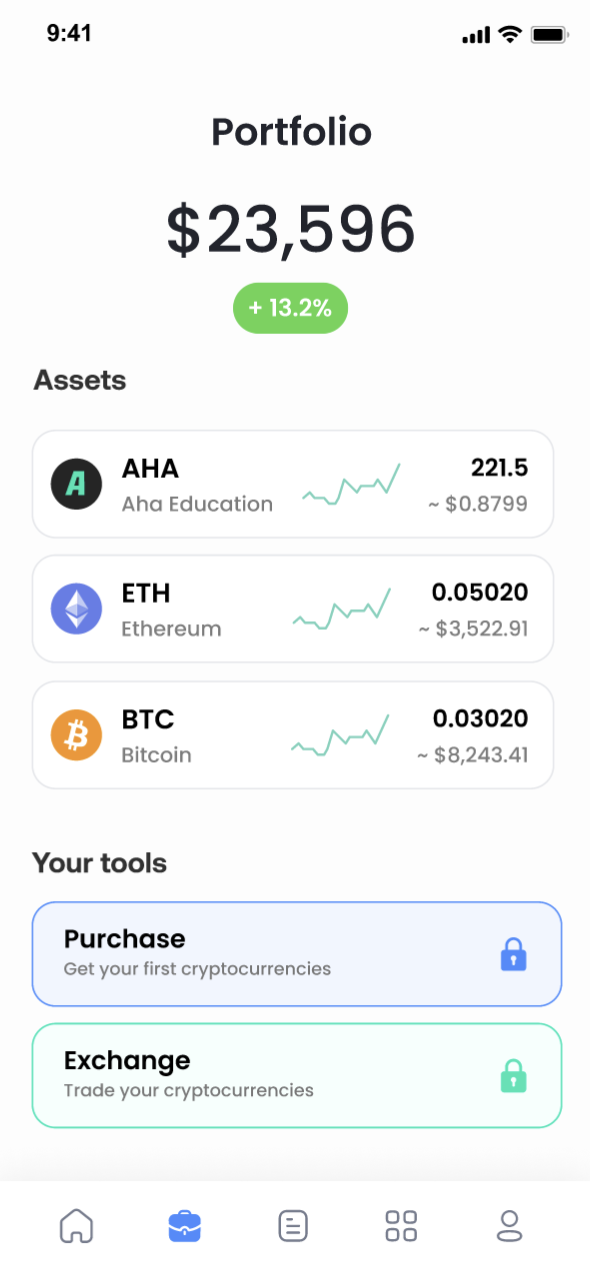Open the transactions list icon in bottom bar
Image resolution: width=590 pixels, height=1288 pixels.
click(292, 1225)
